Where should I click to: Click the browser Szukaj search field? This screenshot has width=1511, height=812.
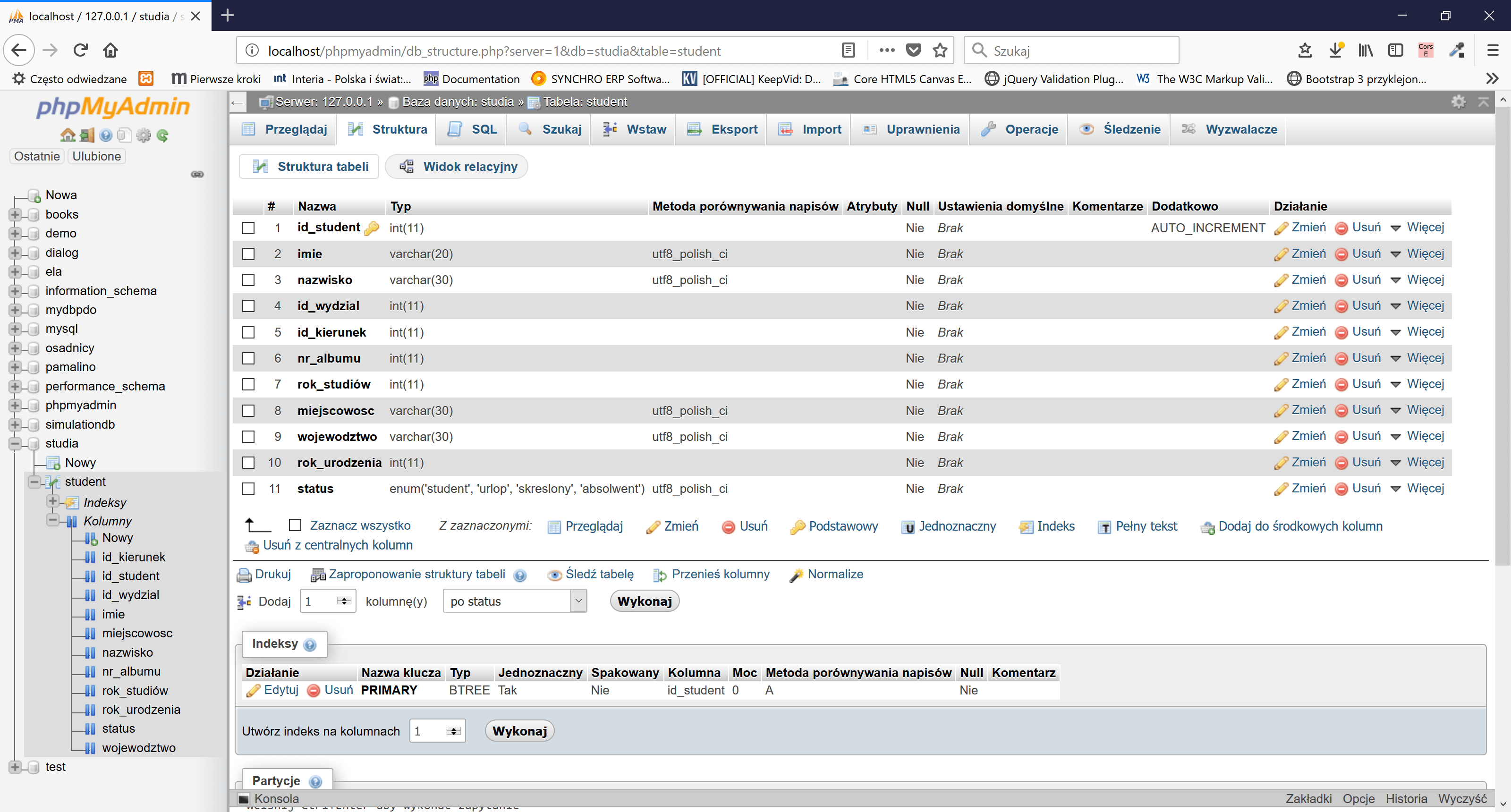point(1072,51)
